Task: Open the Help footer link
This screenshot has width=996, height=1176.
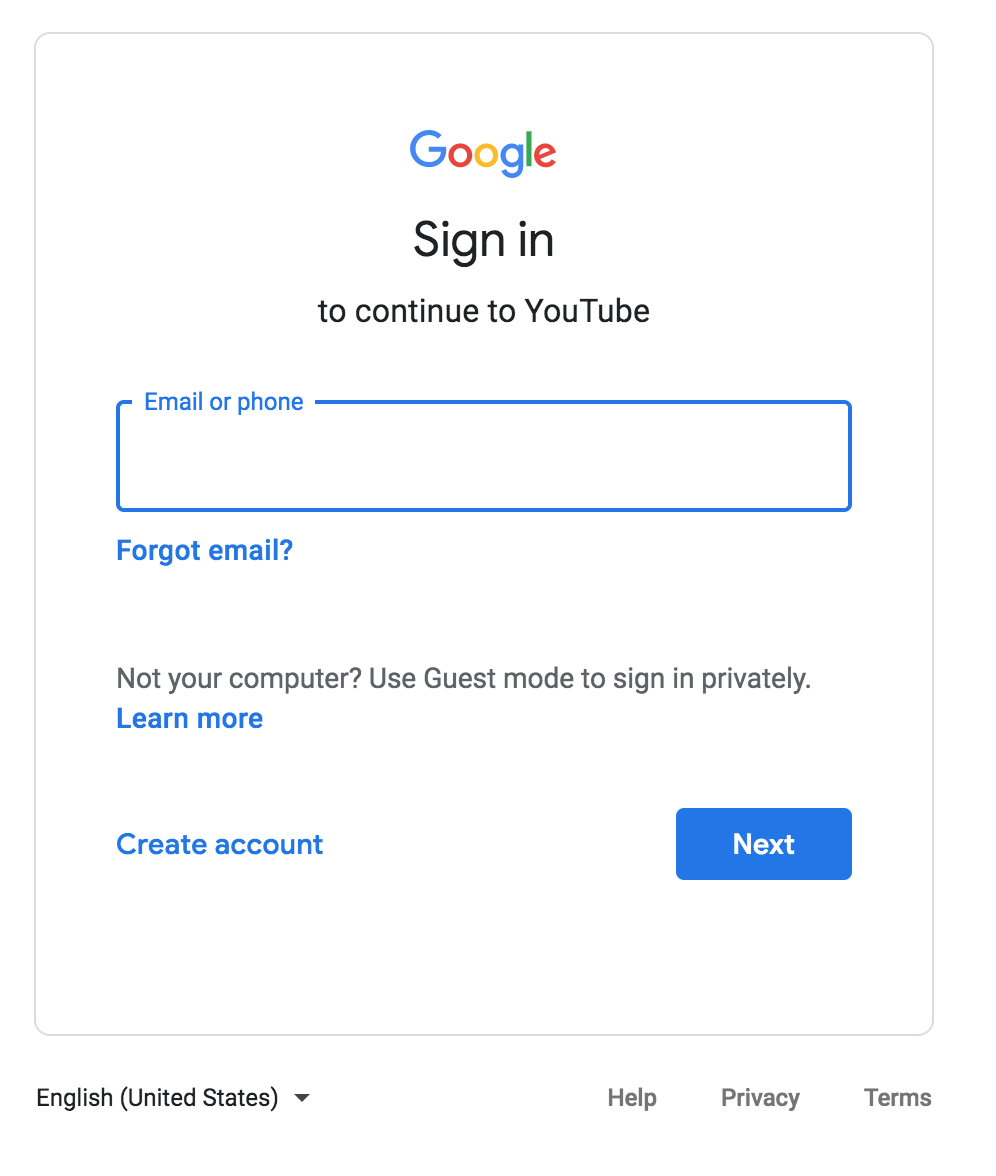Action: click(x=632, y=1098)
